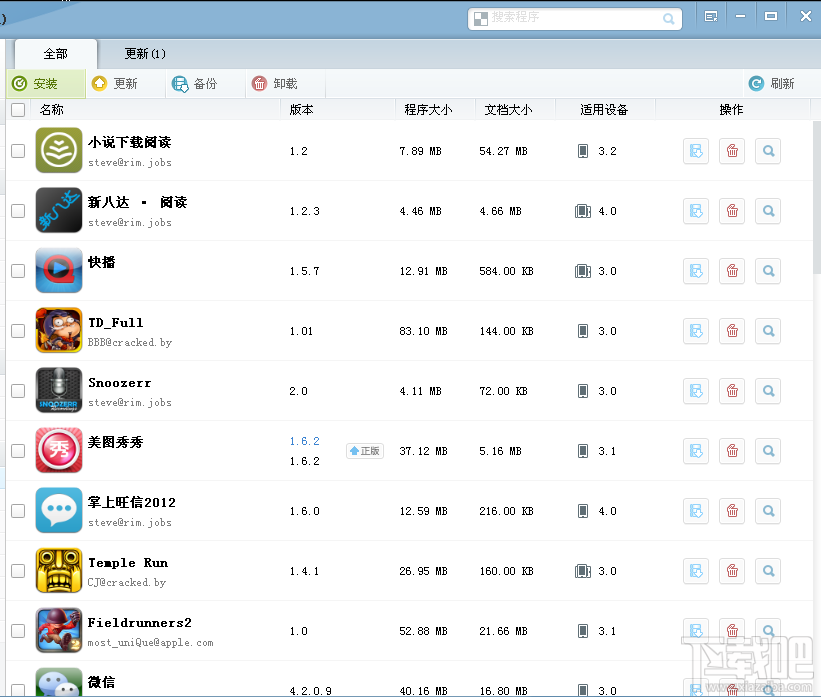Click the magnifier search icon on the Temple Run row
This screenshot has height=697, width=821.
768,571
